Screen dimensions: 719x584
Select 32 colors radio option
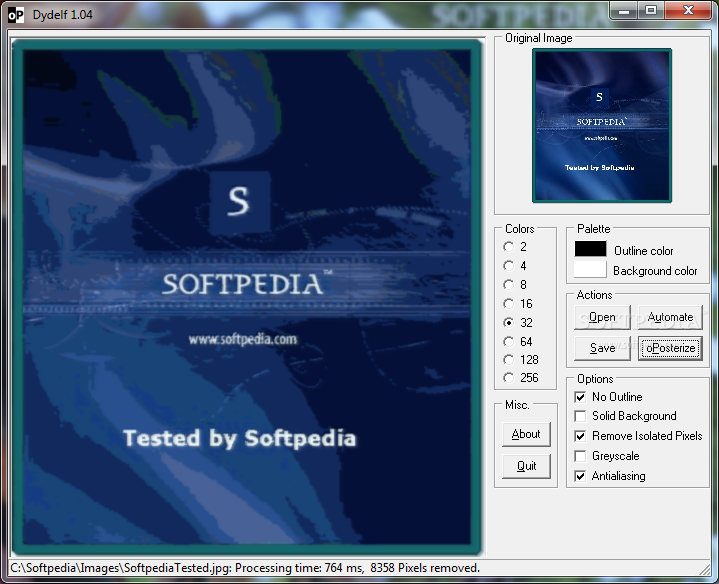pyautogui.click(x=509, y=322)
